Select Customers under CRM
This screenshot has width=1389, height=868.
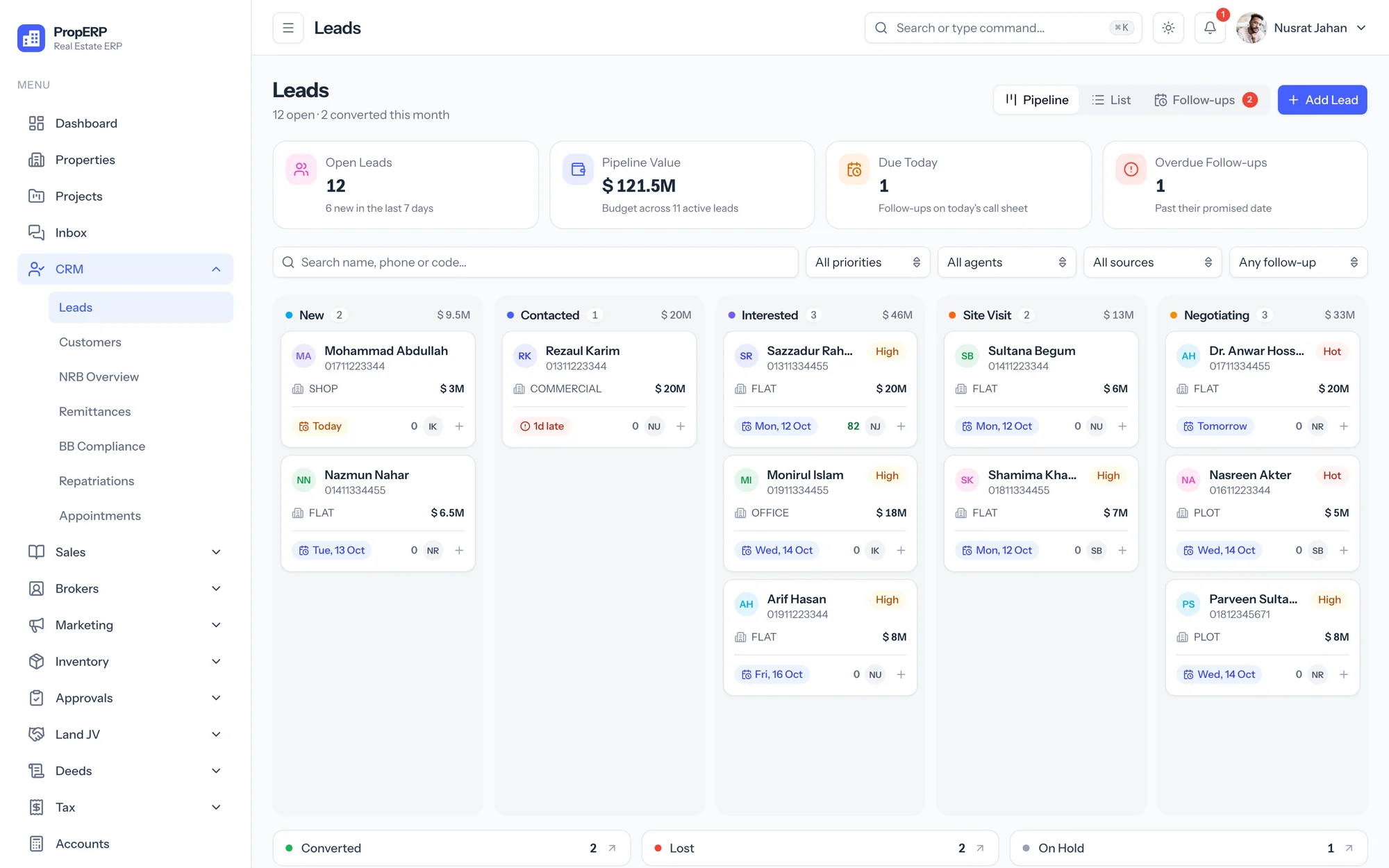(x=141, y=342)
